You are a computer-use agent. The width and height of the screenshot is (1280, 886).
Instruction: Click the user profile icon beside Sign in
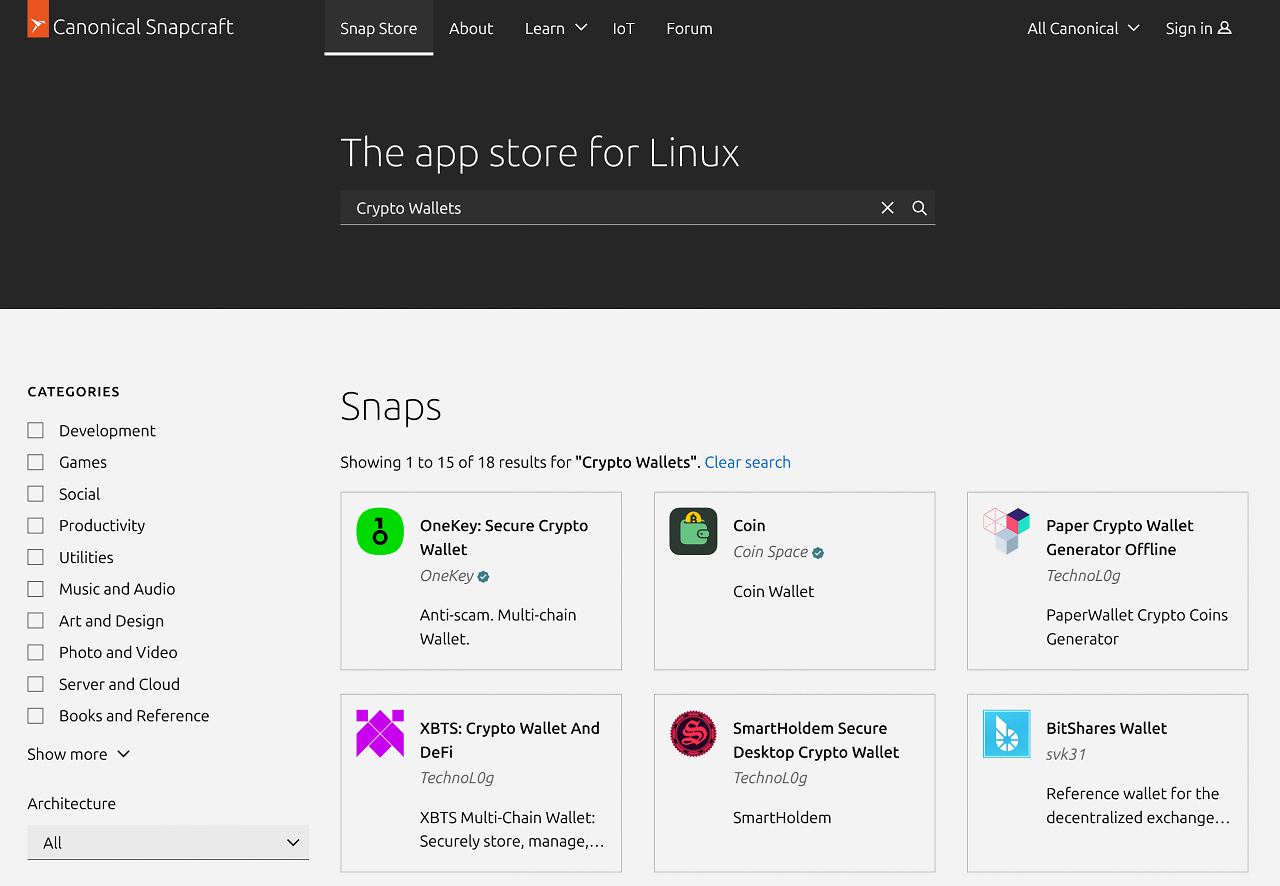pyautogui.click(x=1224, y=28)
